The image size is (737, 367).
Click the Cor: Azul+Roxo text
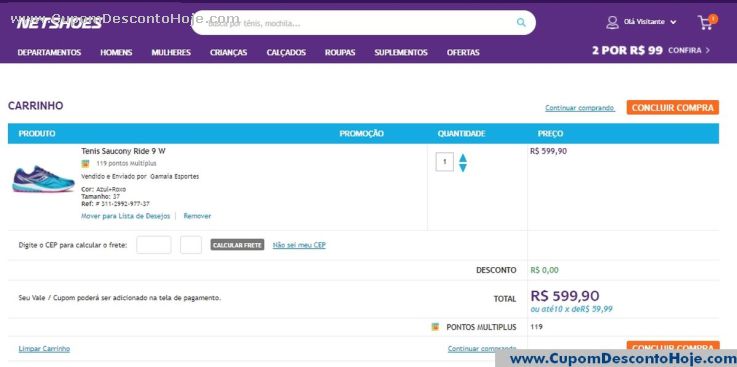[103, 189]
